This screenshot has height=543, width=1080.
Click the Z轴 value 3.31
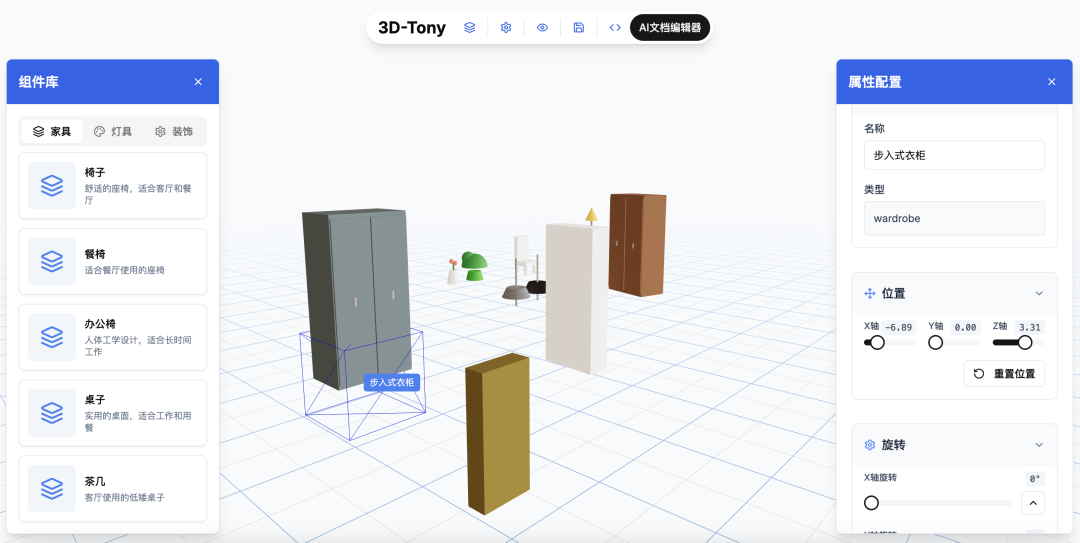pyautogui.click(x=1030, y=327)
